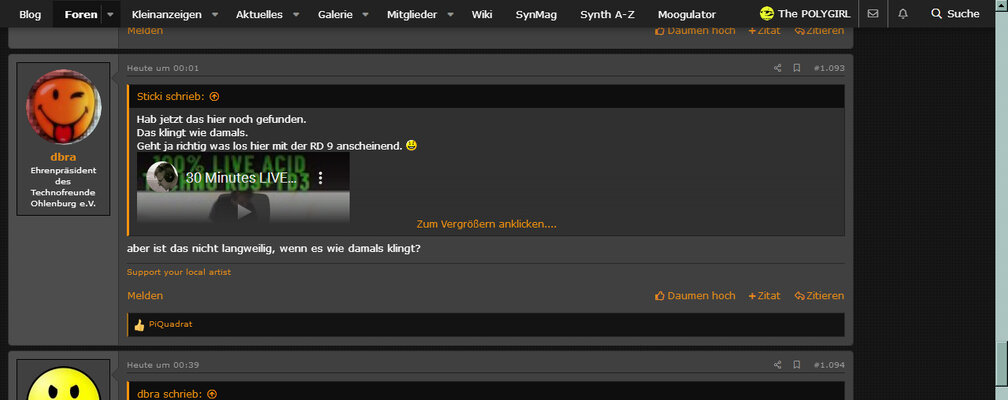Expand the Galerie dropdown arrow
Screen dimensions: 1008x400
pyautogui.click(x=365, y=14)
